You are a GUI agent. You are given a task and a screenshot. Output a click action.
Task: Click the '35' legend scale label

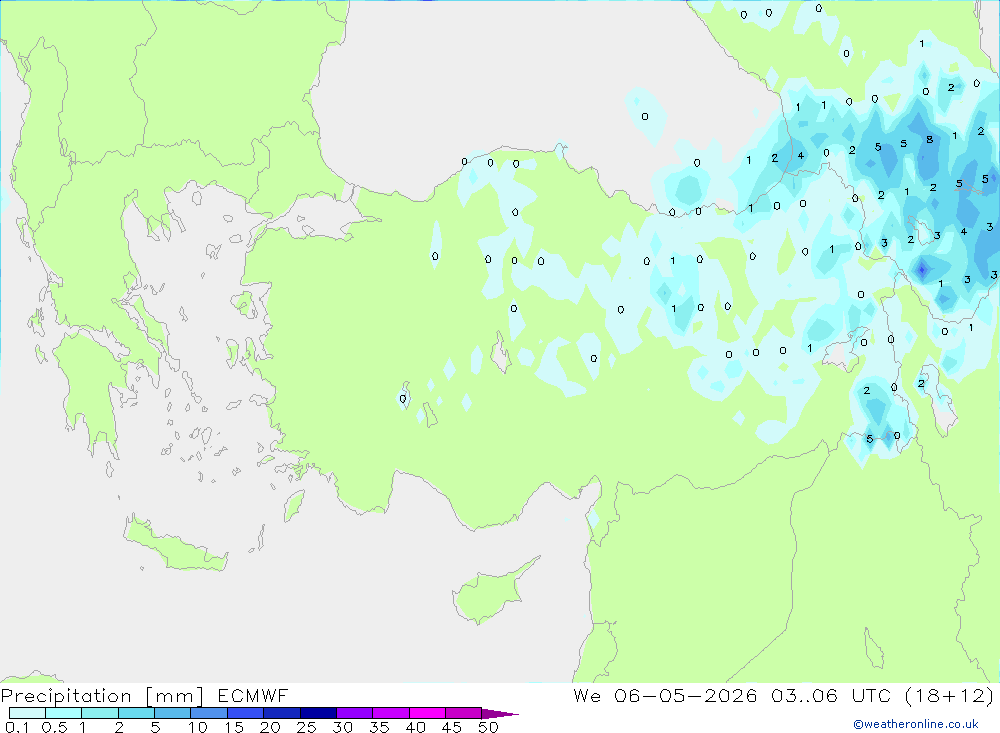click(x=379, y=727)
